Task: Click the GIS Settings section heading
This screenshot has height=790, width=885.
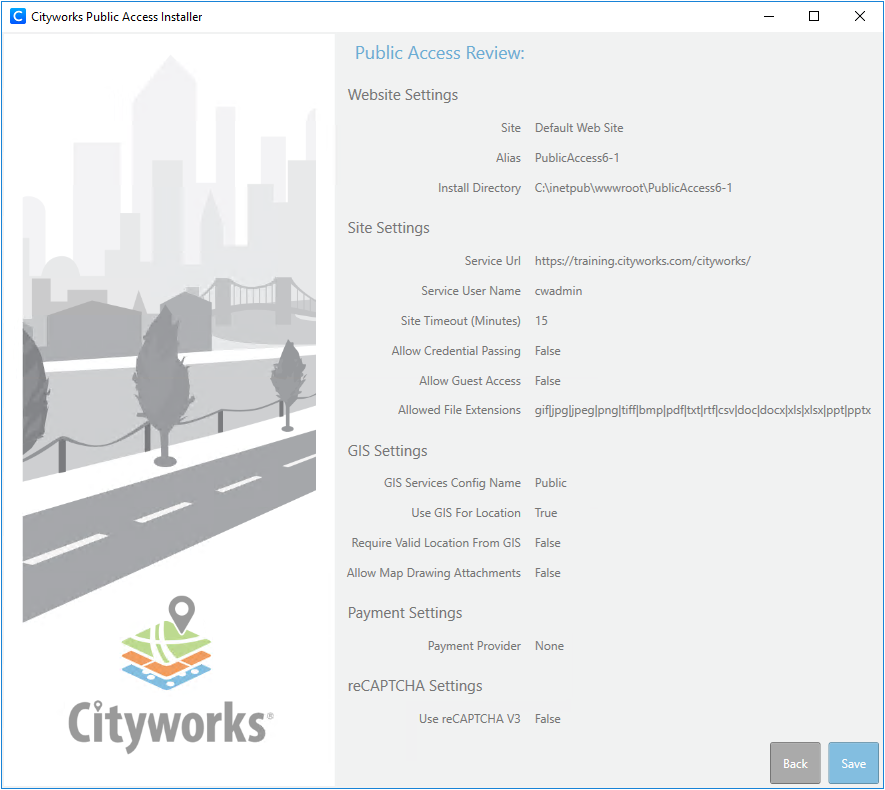Action: [387, 451]
